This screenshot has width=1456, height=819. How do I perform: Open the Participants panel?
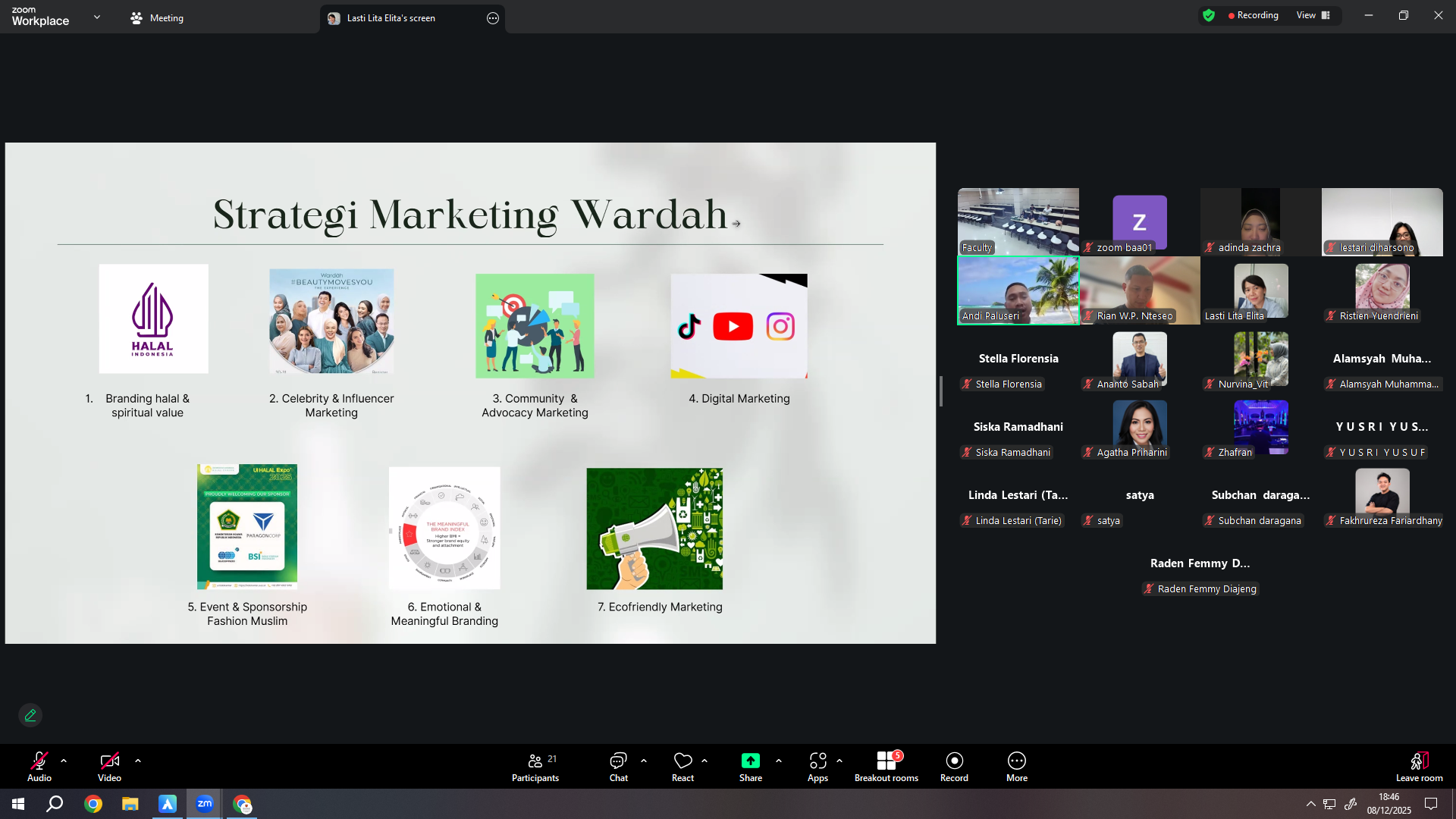click(x=535, y=766)
